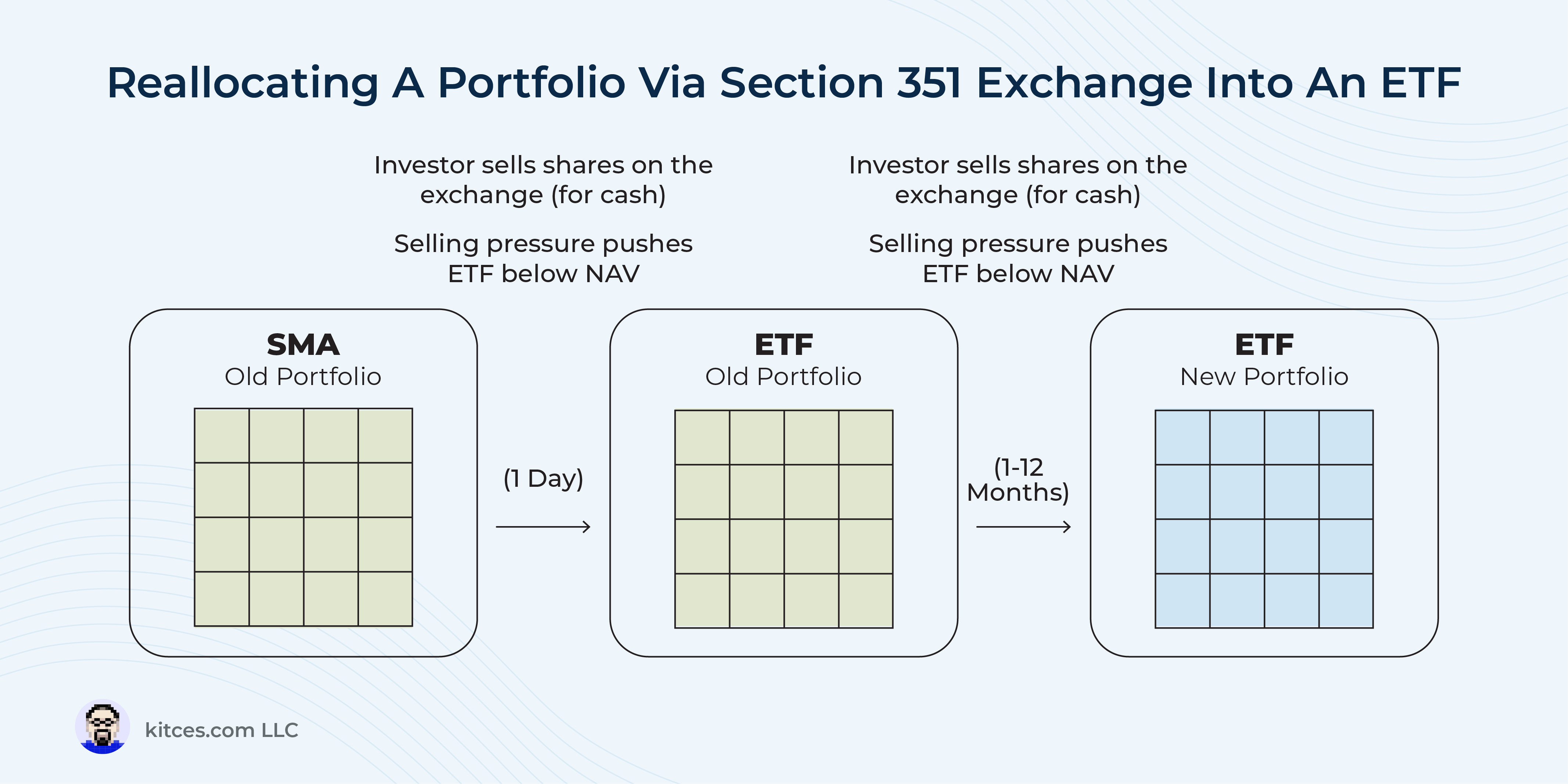Click left "Selling pressure pushes ETF below NAV" text
Screen dimensions: 1568x784
coord(543,258)
